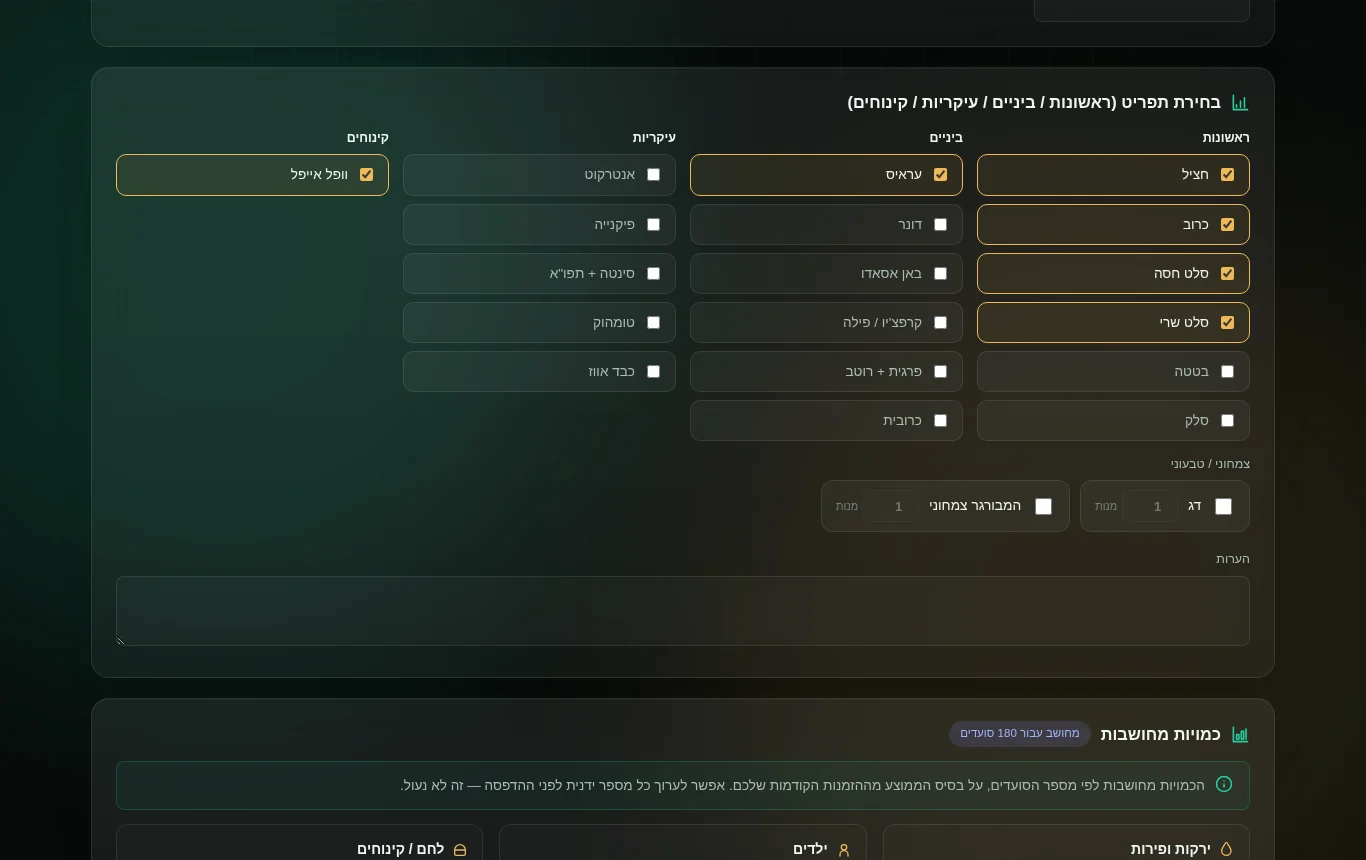The width and height of the screenshot is (1366, 860).
Task: Click the המבורגר צמחוני portions number field
Action: [891, 507]
